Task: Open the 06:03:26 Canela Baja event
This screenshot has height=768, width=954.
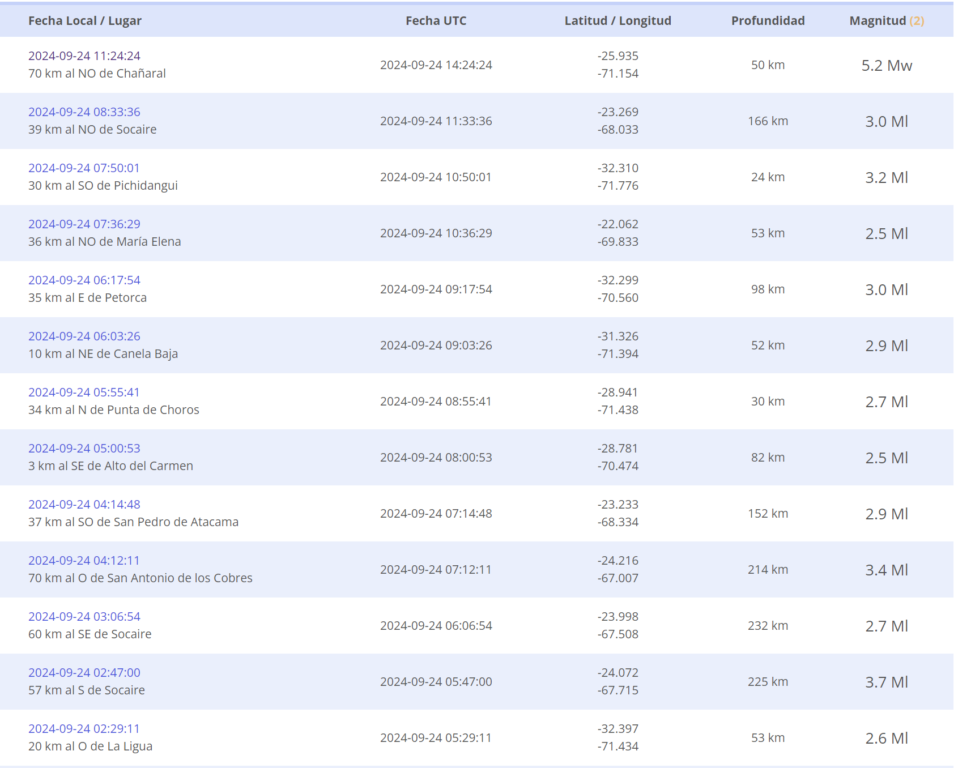Action: pyautogui.click(x=84, y=336)
